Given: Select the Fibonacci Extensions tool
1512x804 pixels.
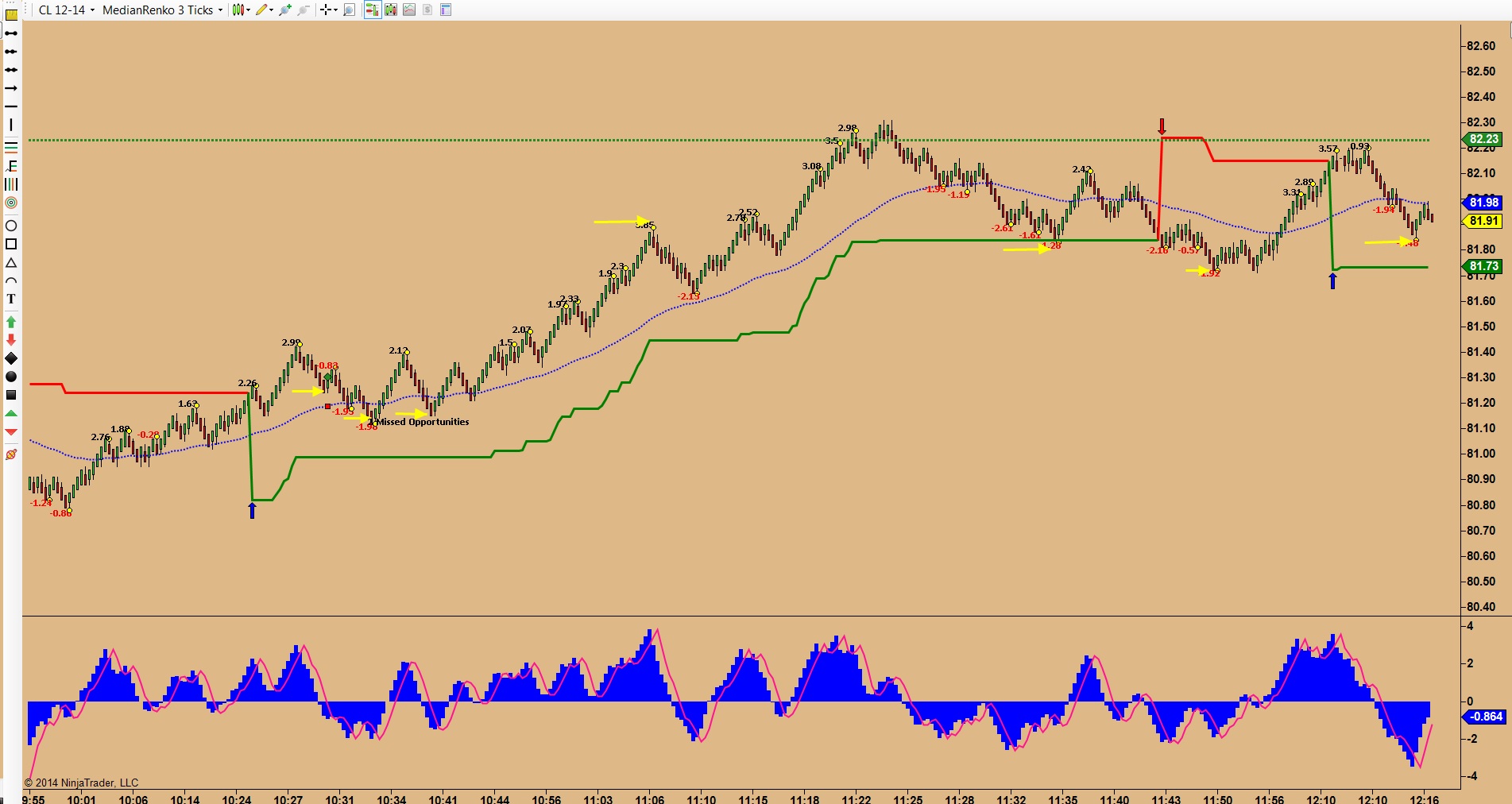Looking at the screenshot, I should click(11, 166).
